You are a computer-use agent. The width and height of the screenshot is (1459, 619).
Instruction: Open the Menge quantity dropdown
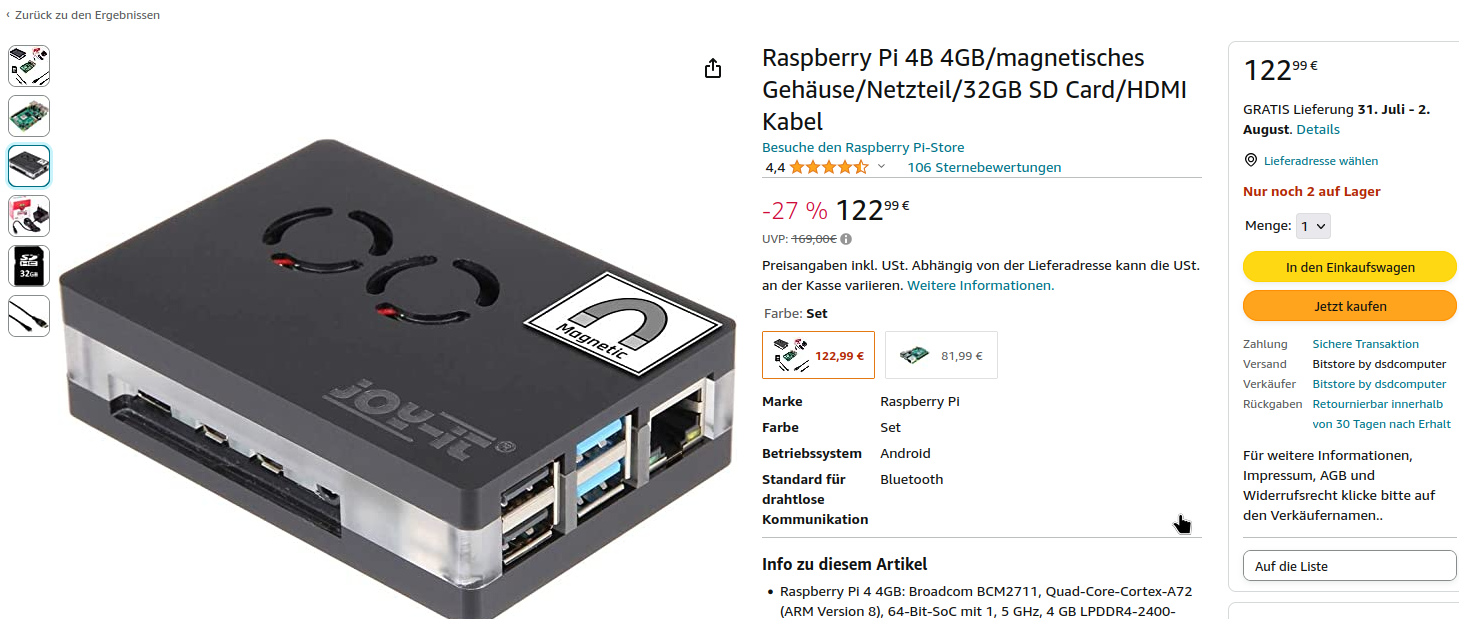click(x=1314, y=226)
